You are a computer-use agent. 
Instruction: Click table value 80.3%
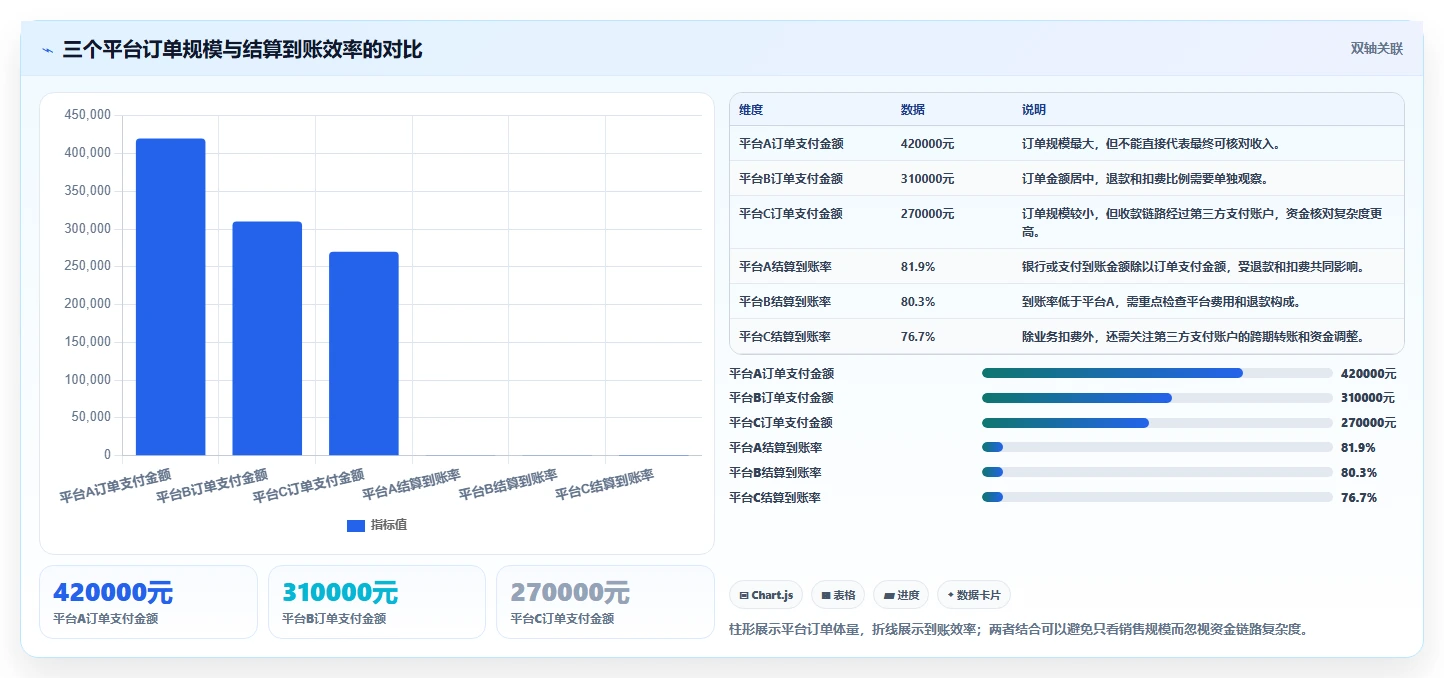(x=918, y=302)
